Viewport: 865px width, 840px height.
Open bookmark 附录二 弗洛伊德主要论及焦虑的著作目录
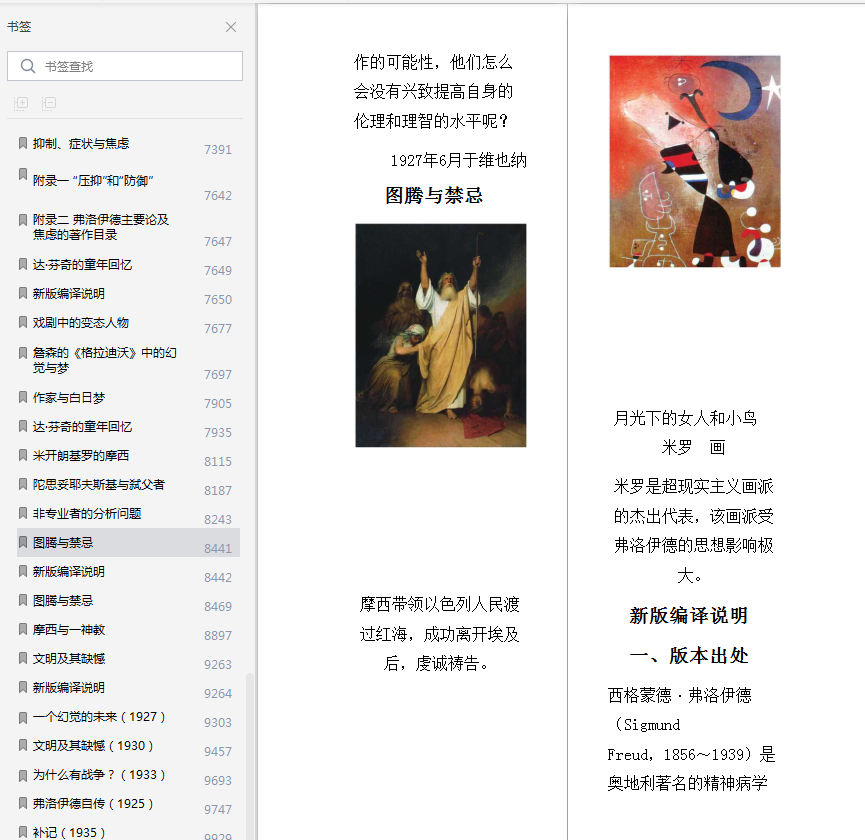(x=100, y=227)
